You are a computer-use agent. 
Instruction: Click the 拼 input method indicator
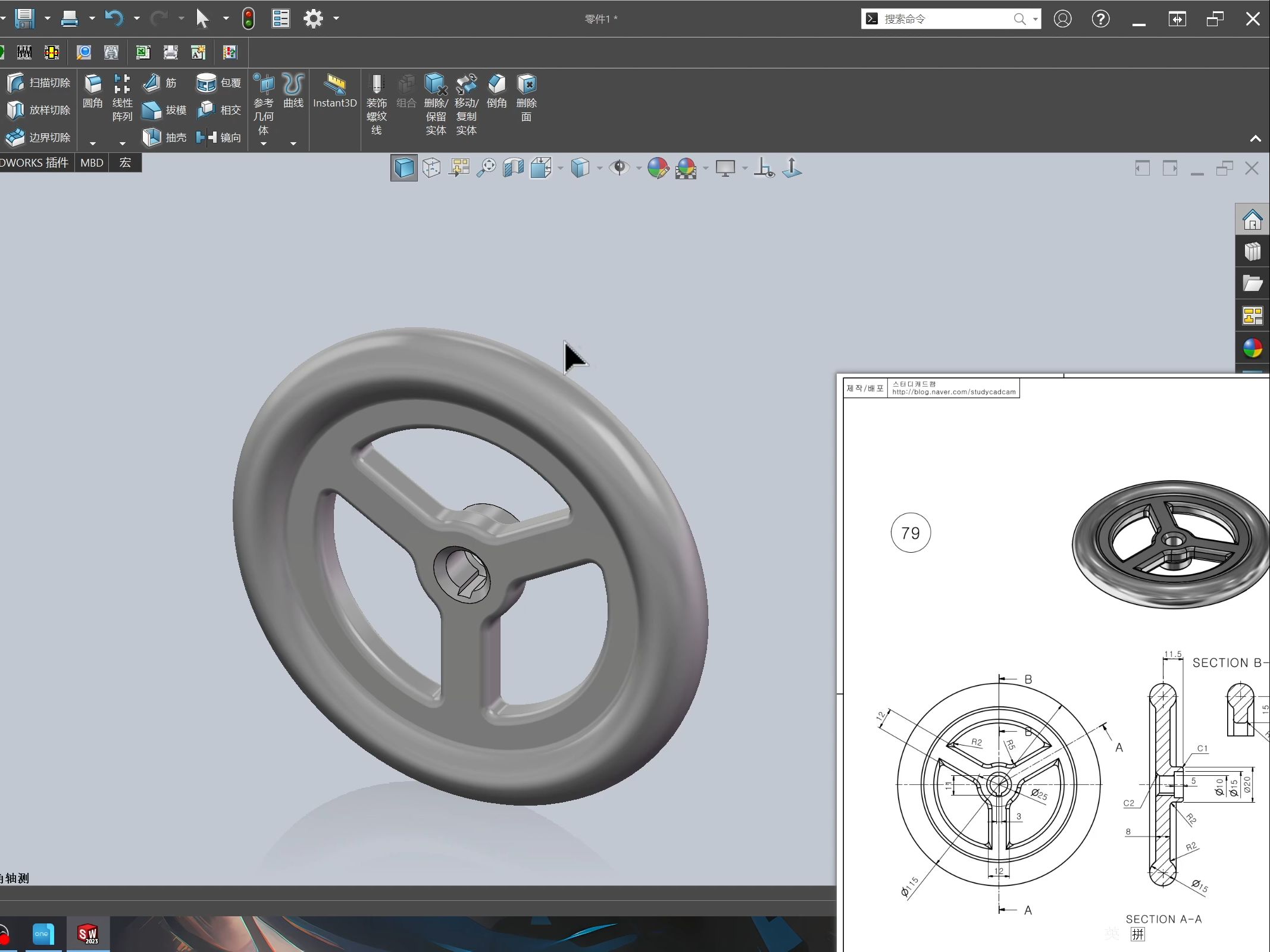(1138, 934)
